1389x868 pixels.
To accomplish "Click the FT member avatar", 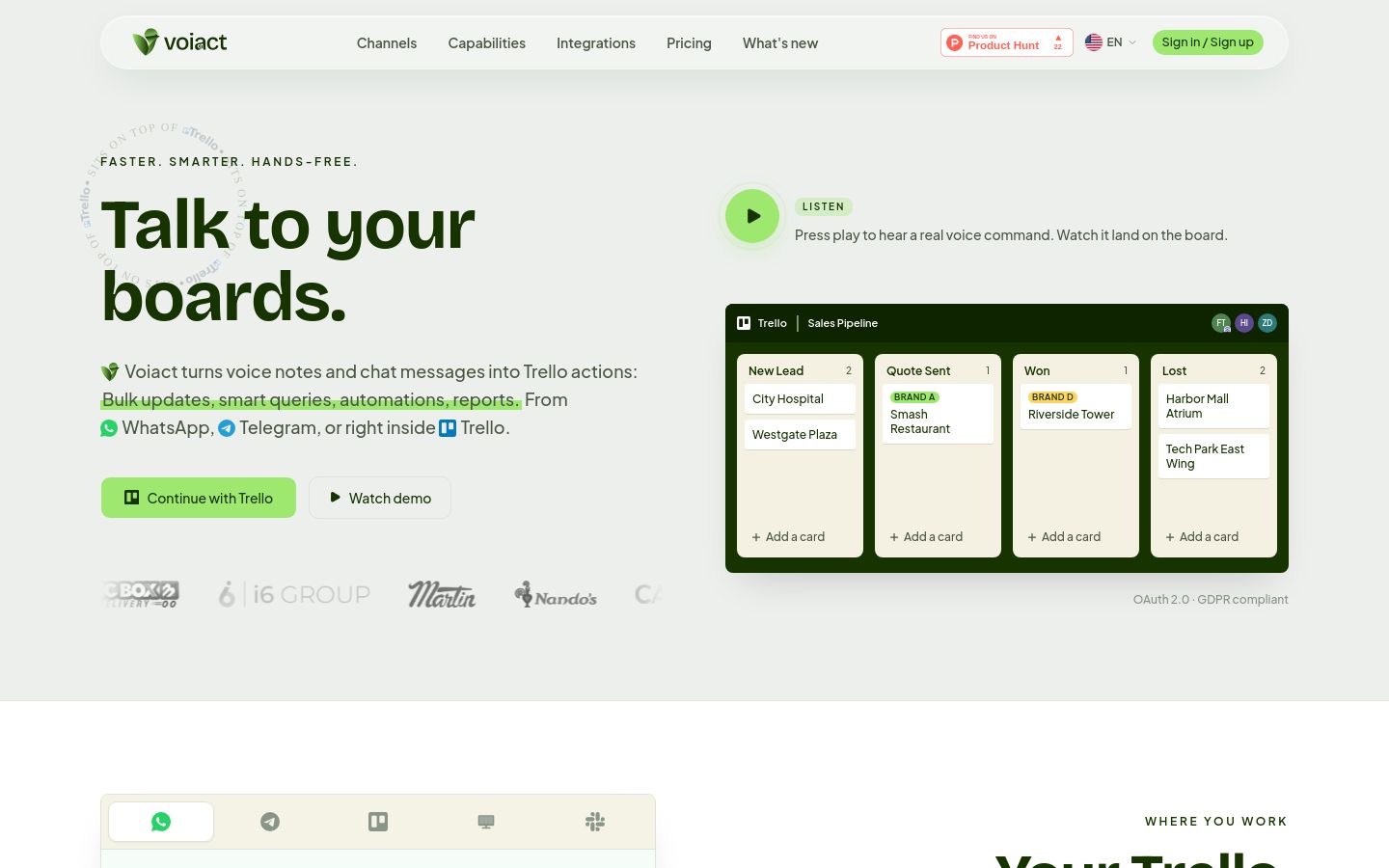I will point(1221,323).
